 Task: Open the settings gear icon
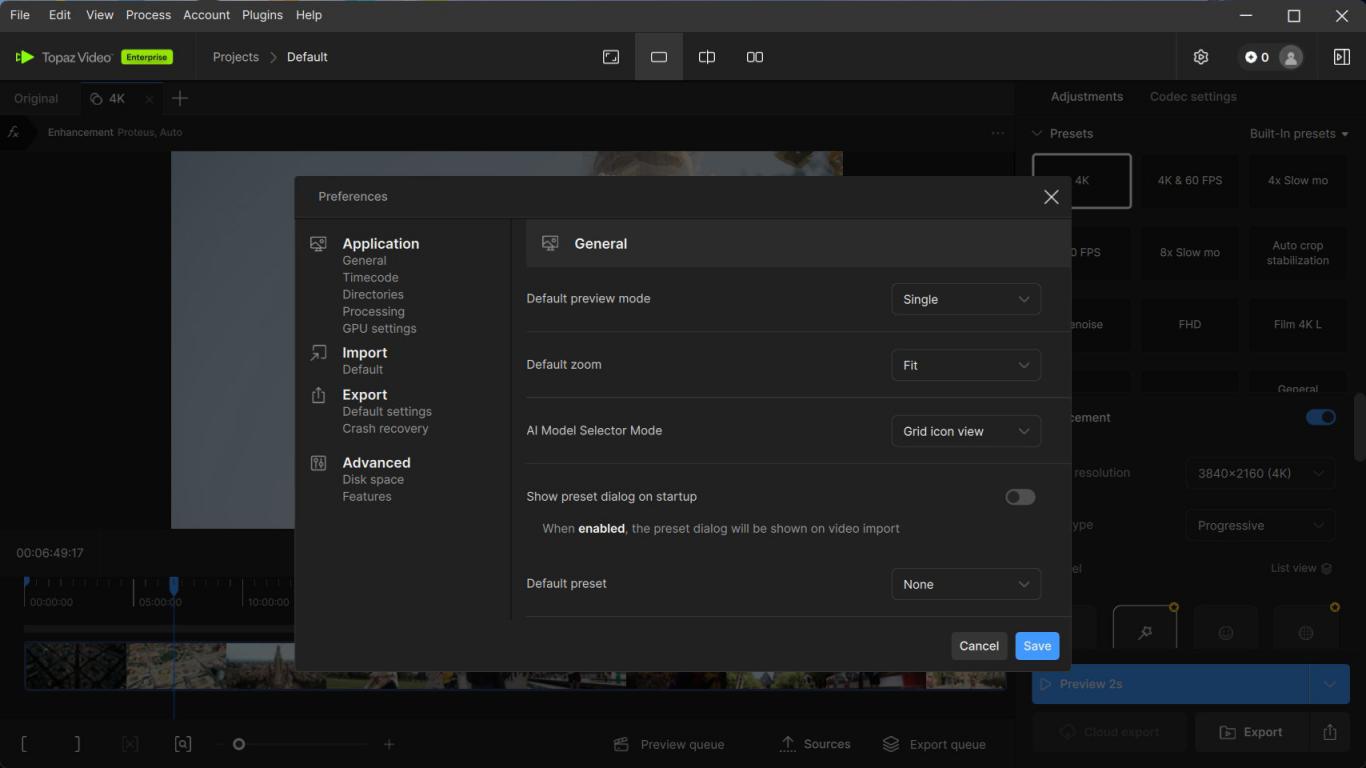click(x=1201, y=57)
